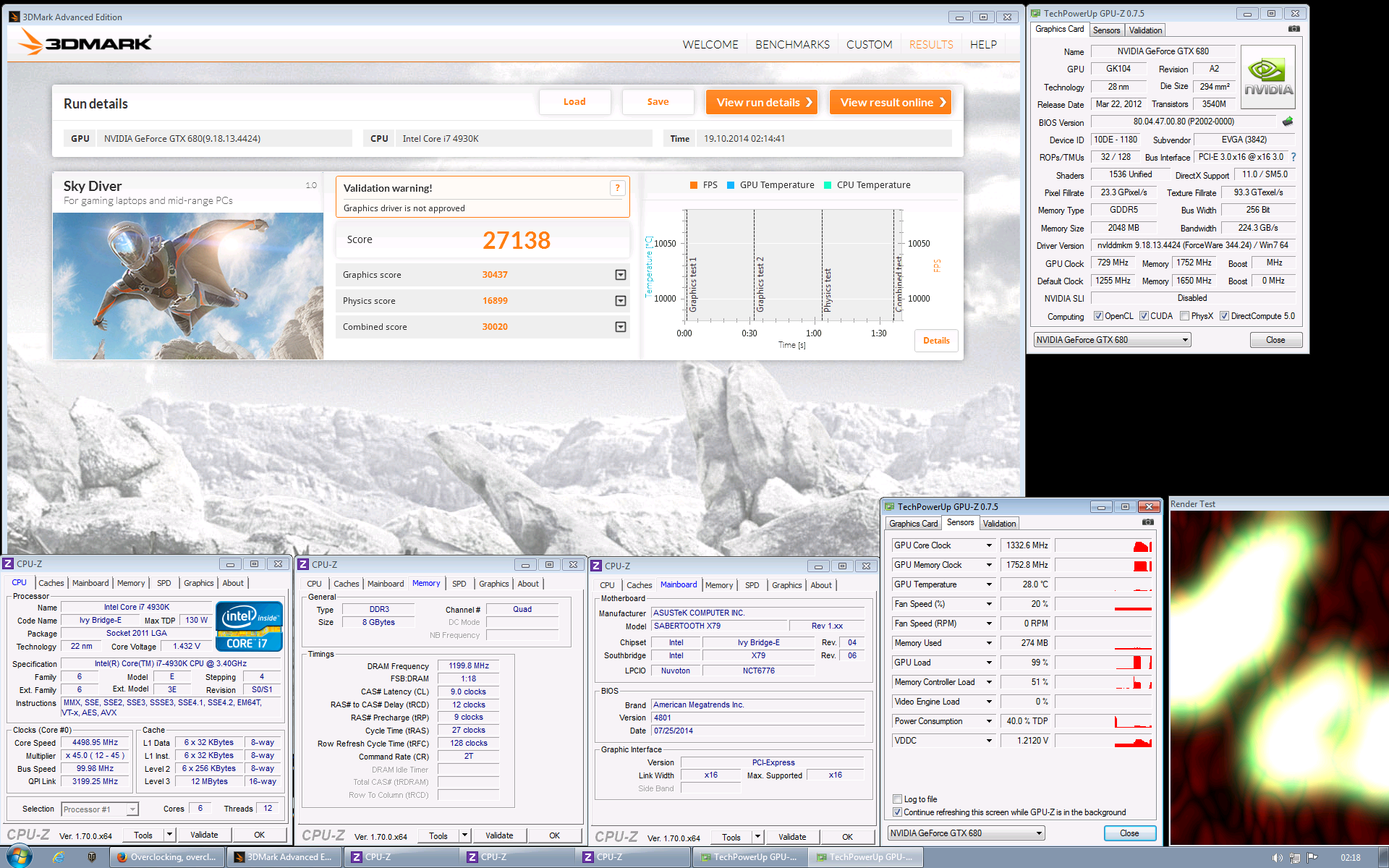Click the CPU Temperature teal legend swatch

828,185
